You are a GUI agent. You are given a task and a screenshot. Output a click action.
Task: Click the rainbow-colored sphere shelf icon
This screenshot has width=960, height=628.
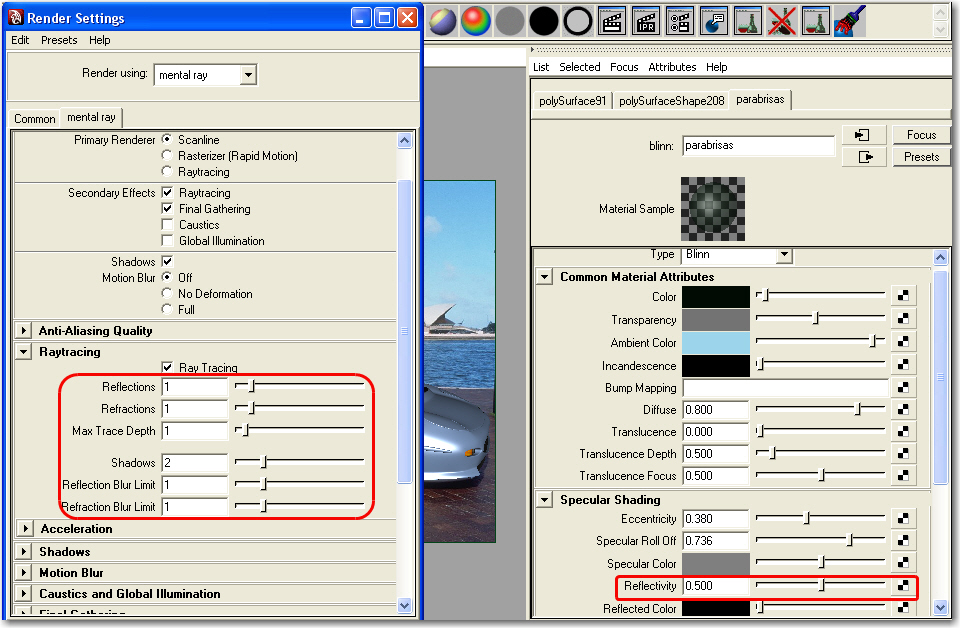pyautogui.click(x=476, y=21)
